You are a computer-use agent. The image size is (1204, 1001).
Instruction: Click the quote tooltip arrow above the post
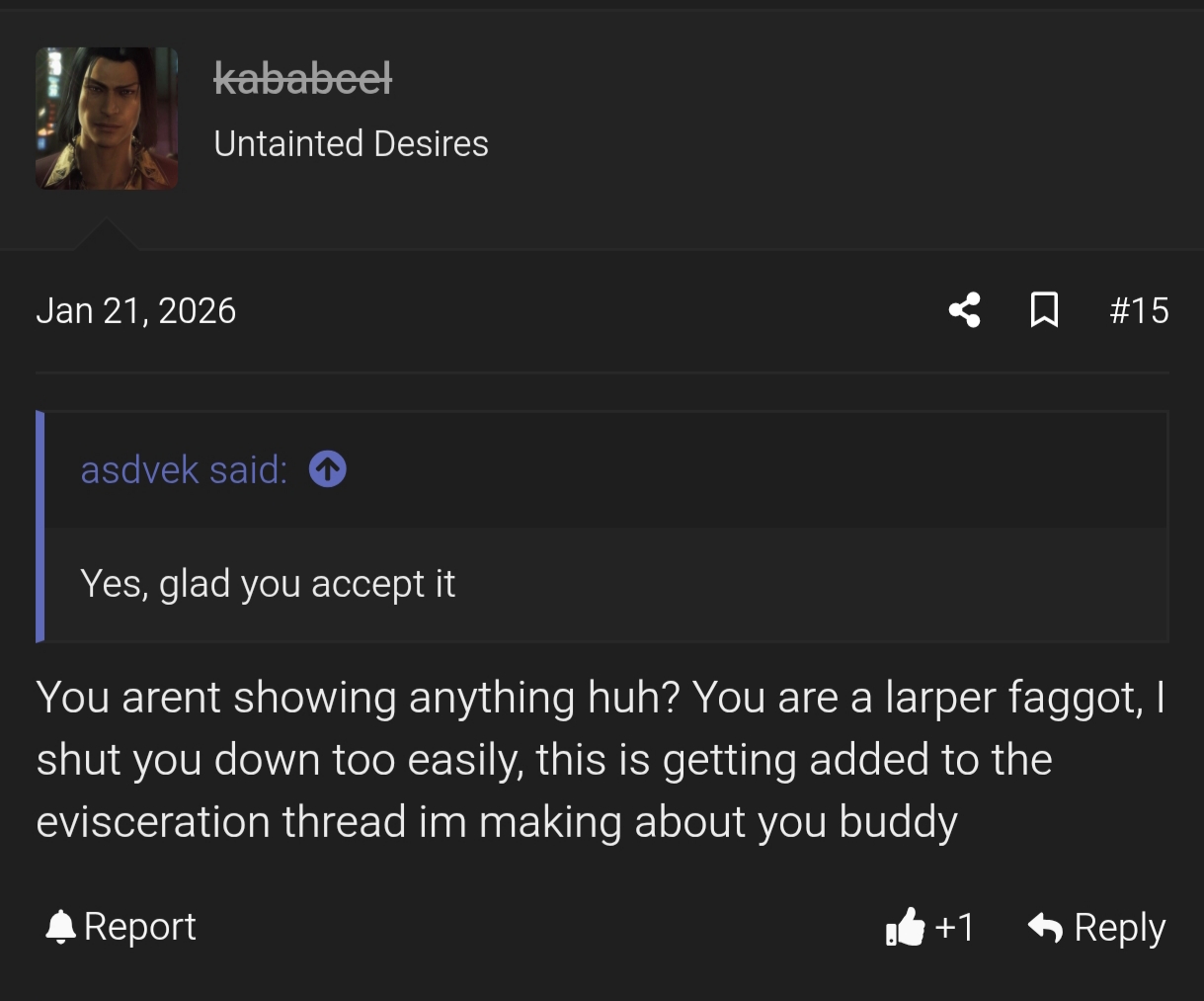click(x=106, y=237)
